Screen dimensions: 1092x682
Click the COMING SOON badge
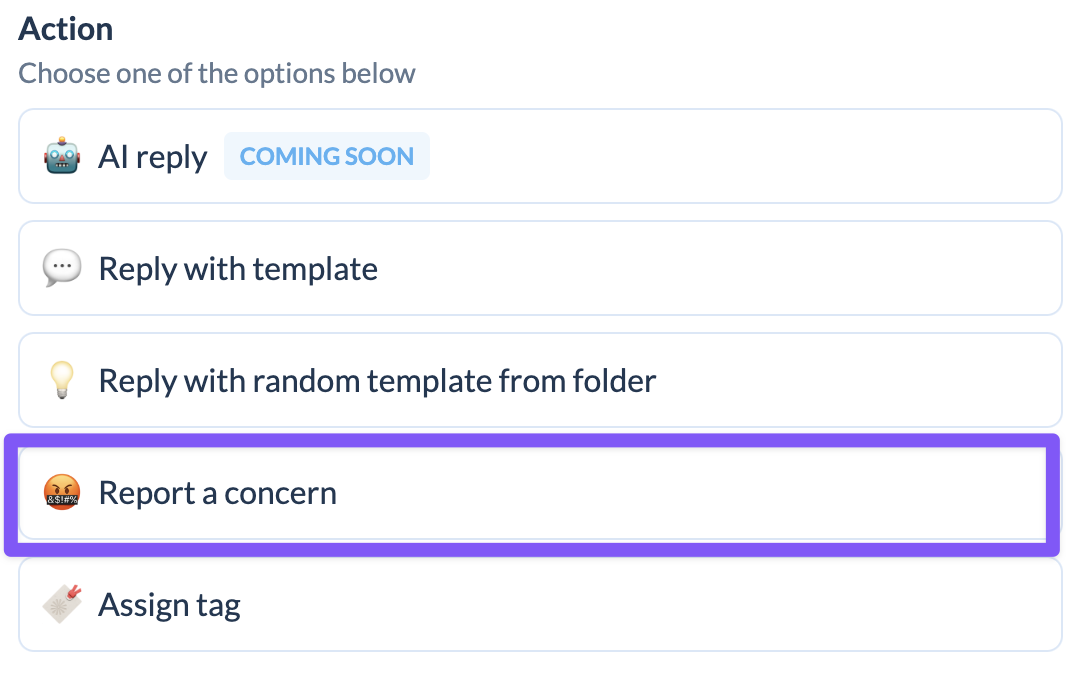pyautogui.click(x=327, y=156)
